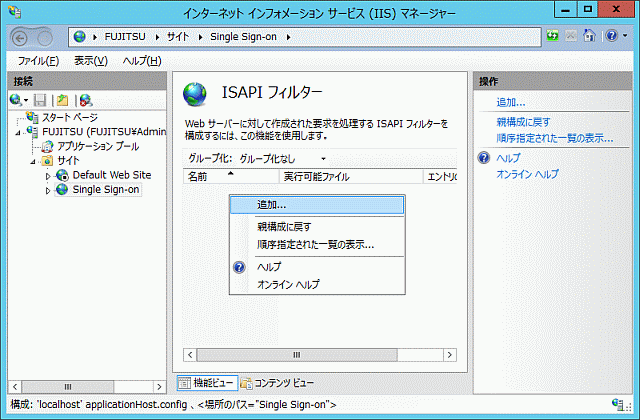Image resolution: width=640 pixels, height=420 pixels.
Task: Click right arrow of filter list scrollbar
Action: pos(450,355)
